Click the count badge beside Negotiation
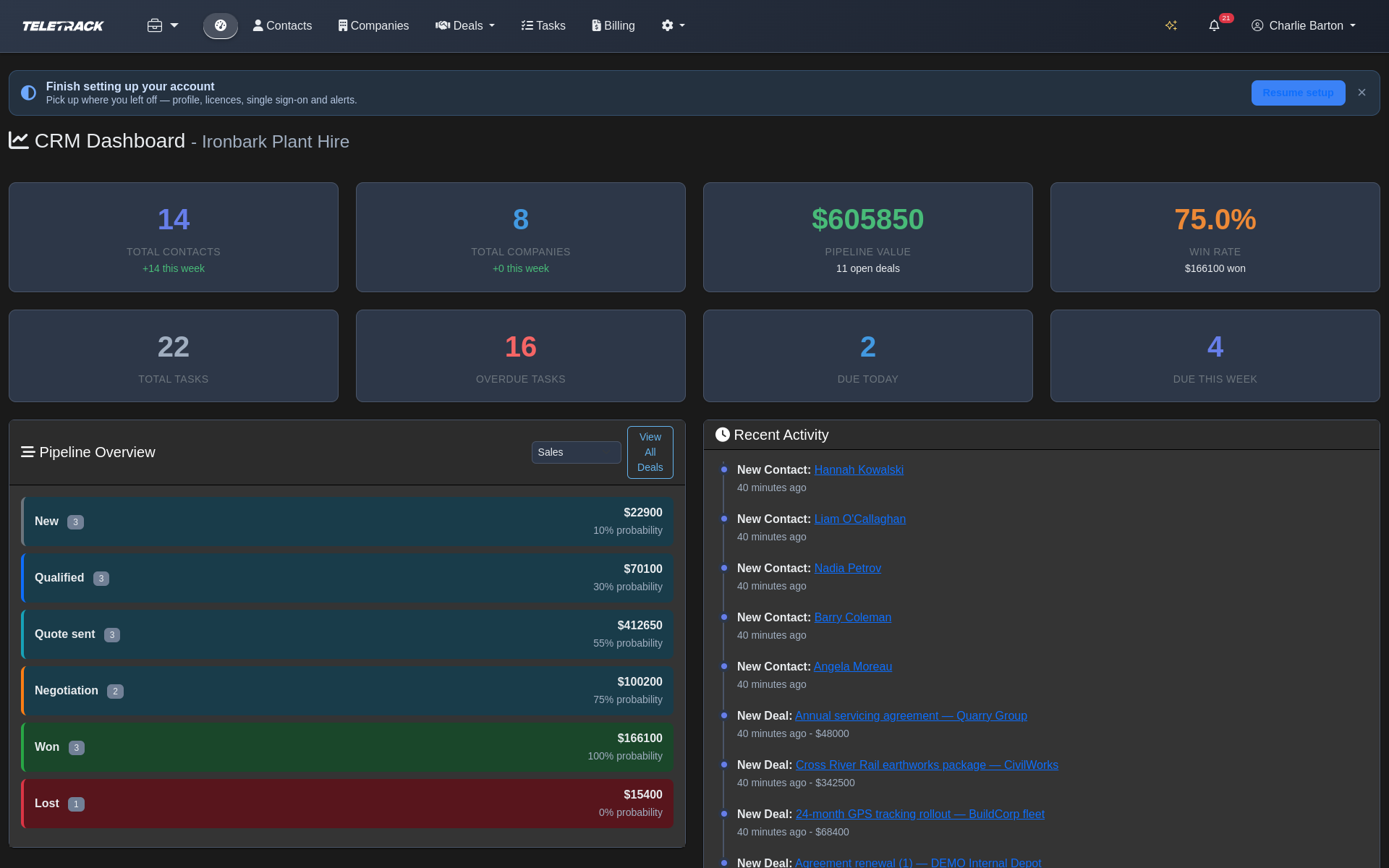Image resolution: width=1389 pixels, height=868 pixels. pos(115,692)
